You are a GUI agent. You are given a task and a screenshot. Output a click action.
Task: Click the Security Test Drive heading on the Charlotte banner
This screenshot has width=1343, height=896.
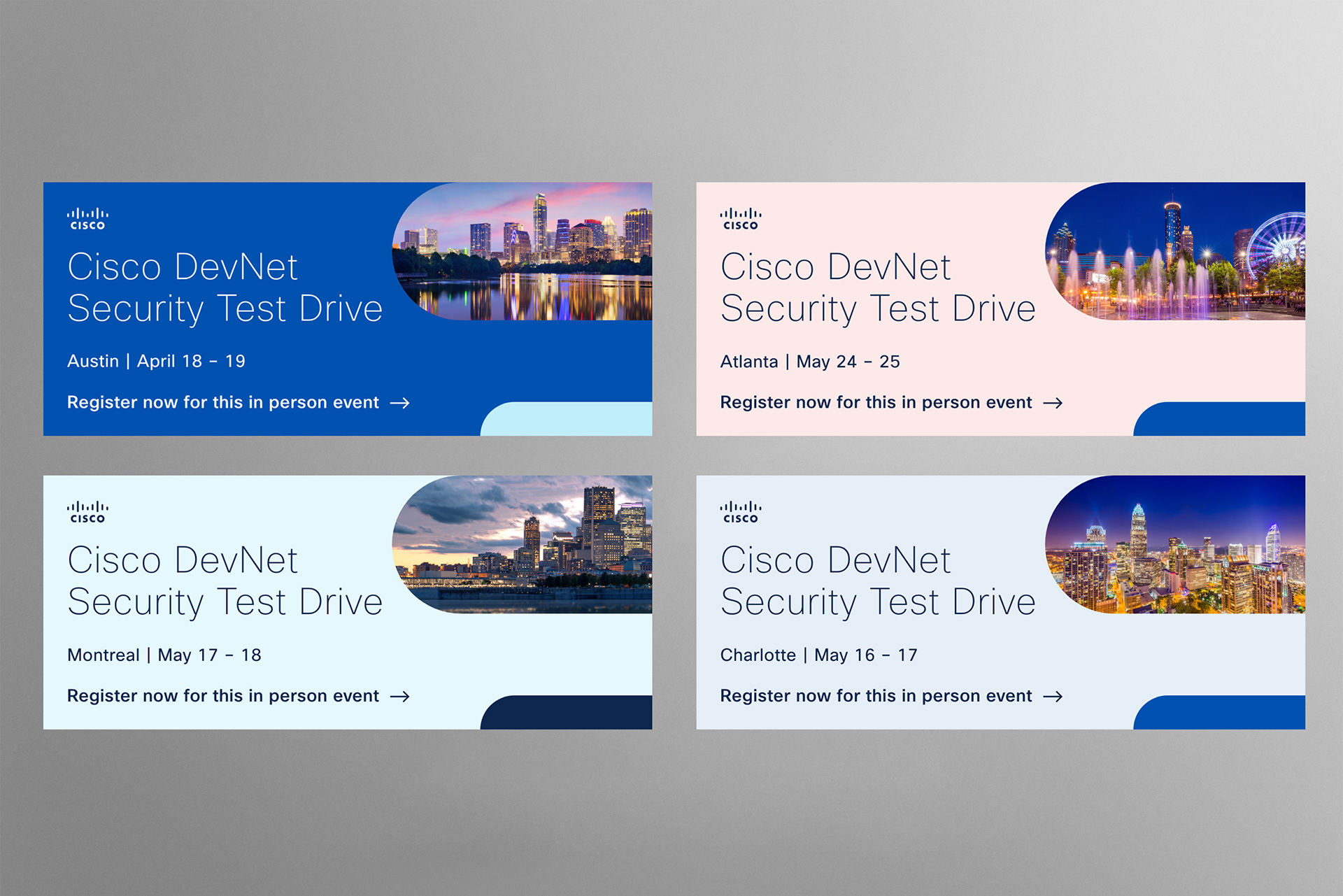click(879, 581)
